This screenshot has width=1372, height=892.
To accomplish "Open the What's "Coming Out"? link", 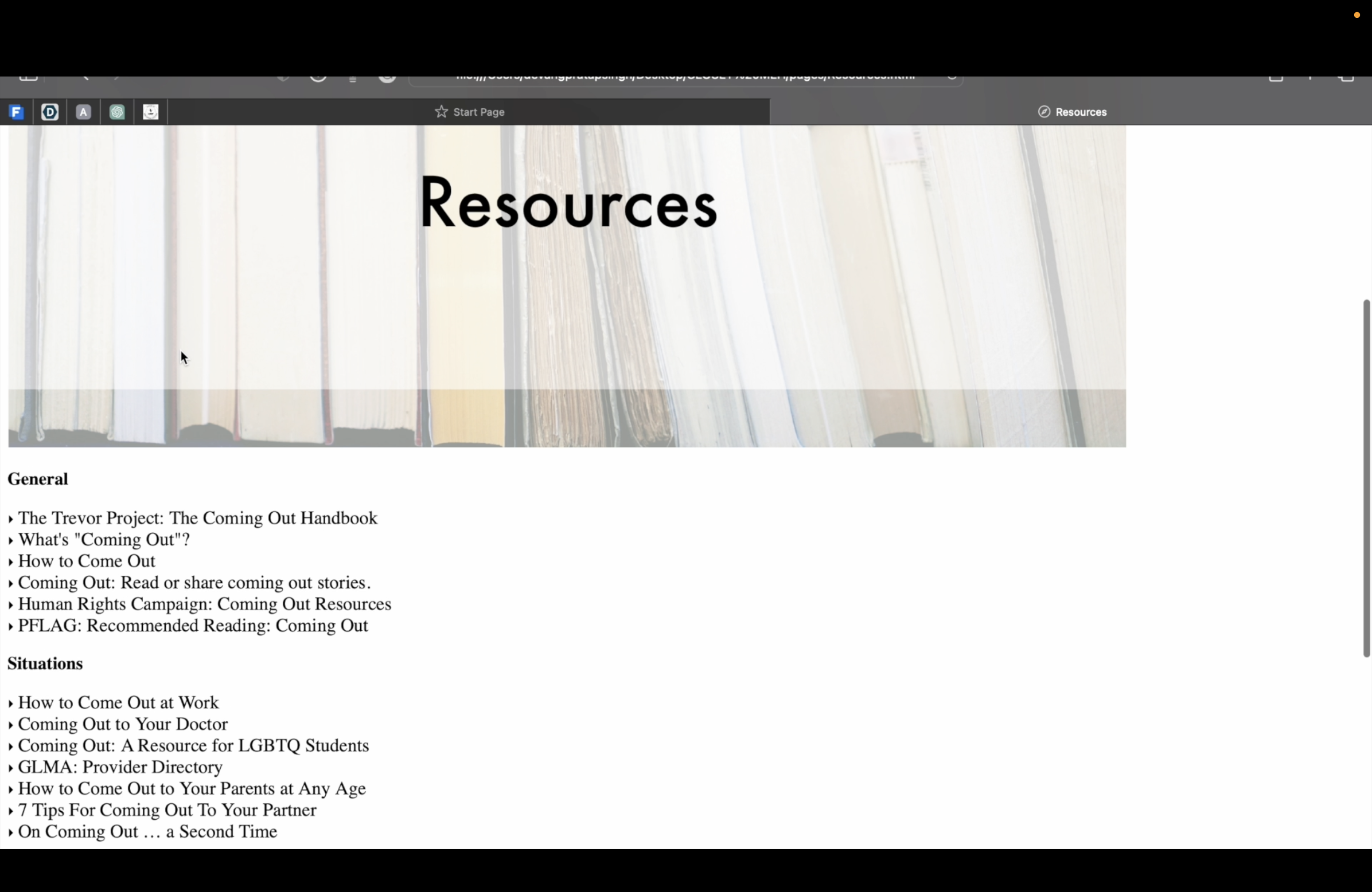I will [x=104, y=540].
